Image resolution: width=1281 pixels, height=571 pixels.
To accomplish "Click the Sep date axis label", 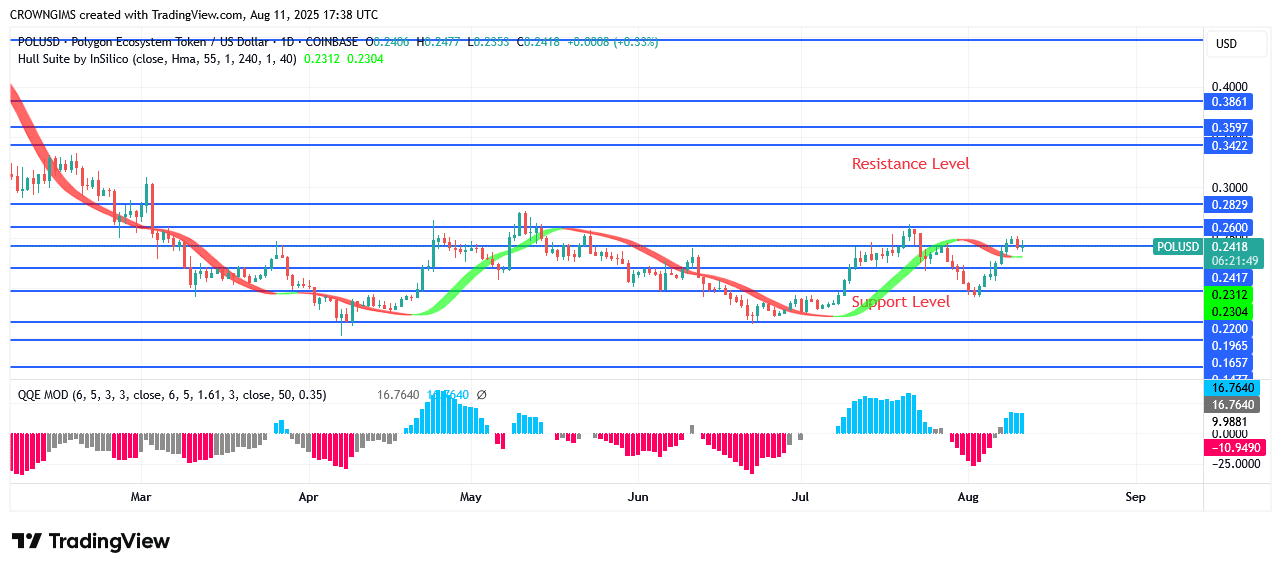I will 1135,496.
